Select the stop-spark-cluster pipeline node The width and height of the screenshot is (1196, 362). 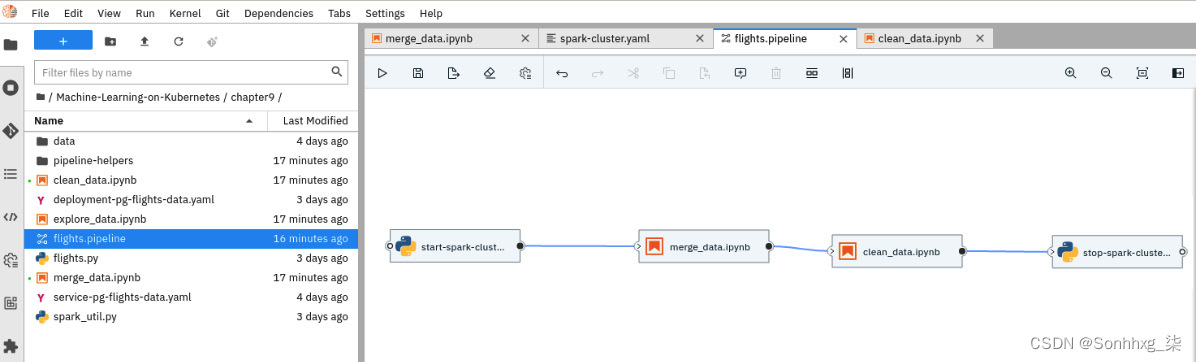click(x=1117, y=251)
